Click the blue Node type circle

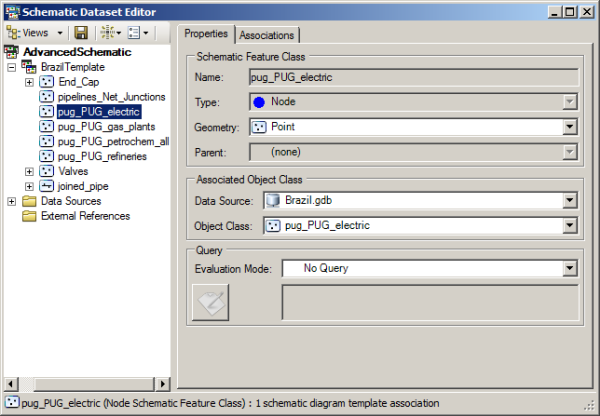(259, 102)
